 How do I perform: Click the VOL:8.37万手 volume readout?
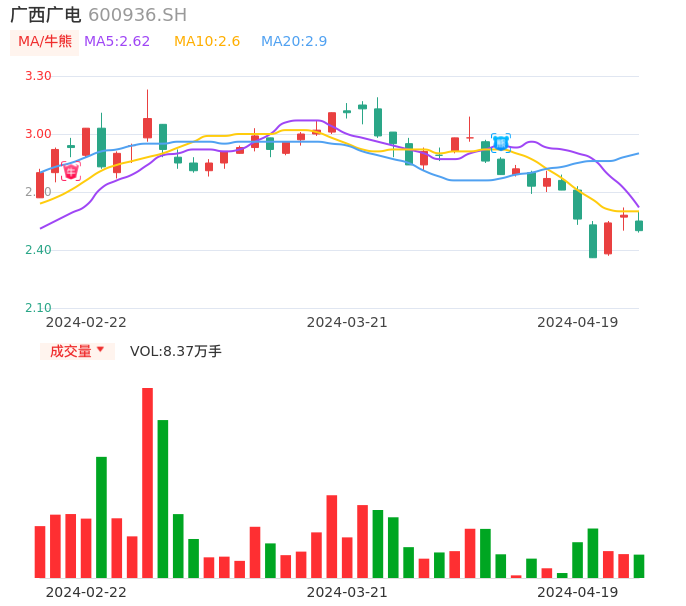[x=176, y=351]
